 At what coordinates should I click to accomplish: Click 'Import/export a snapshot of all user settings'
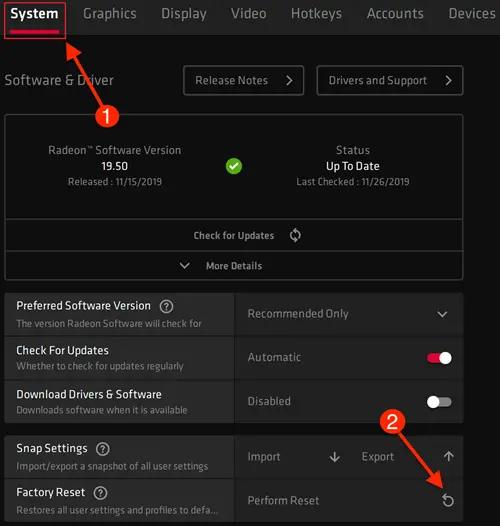[112, 466]
